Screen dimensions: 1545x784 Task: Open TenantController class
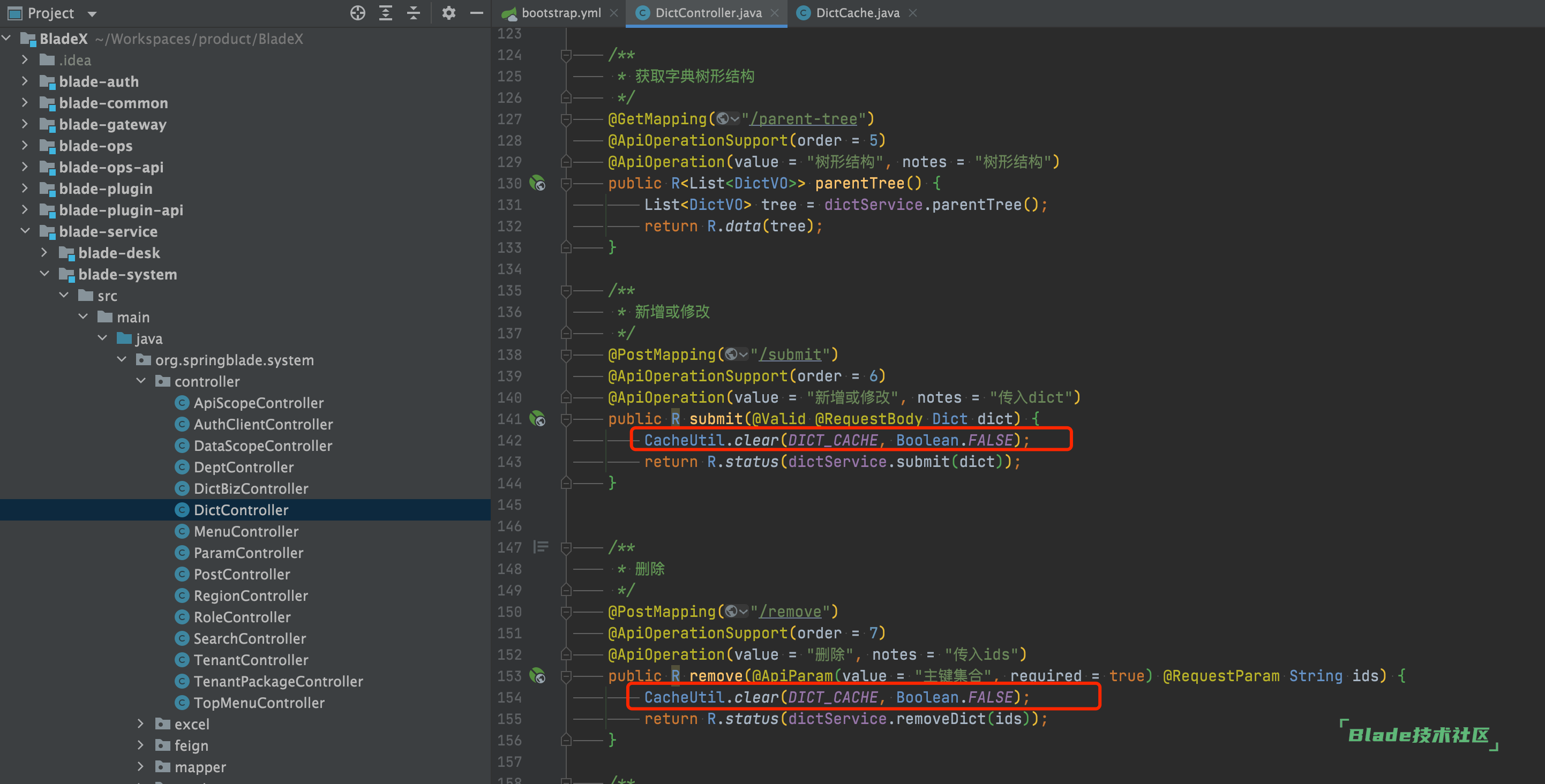[251, 659]
